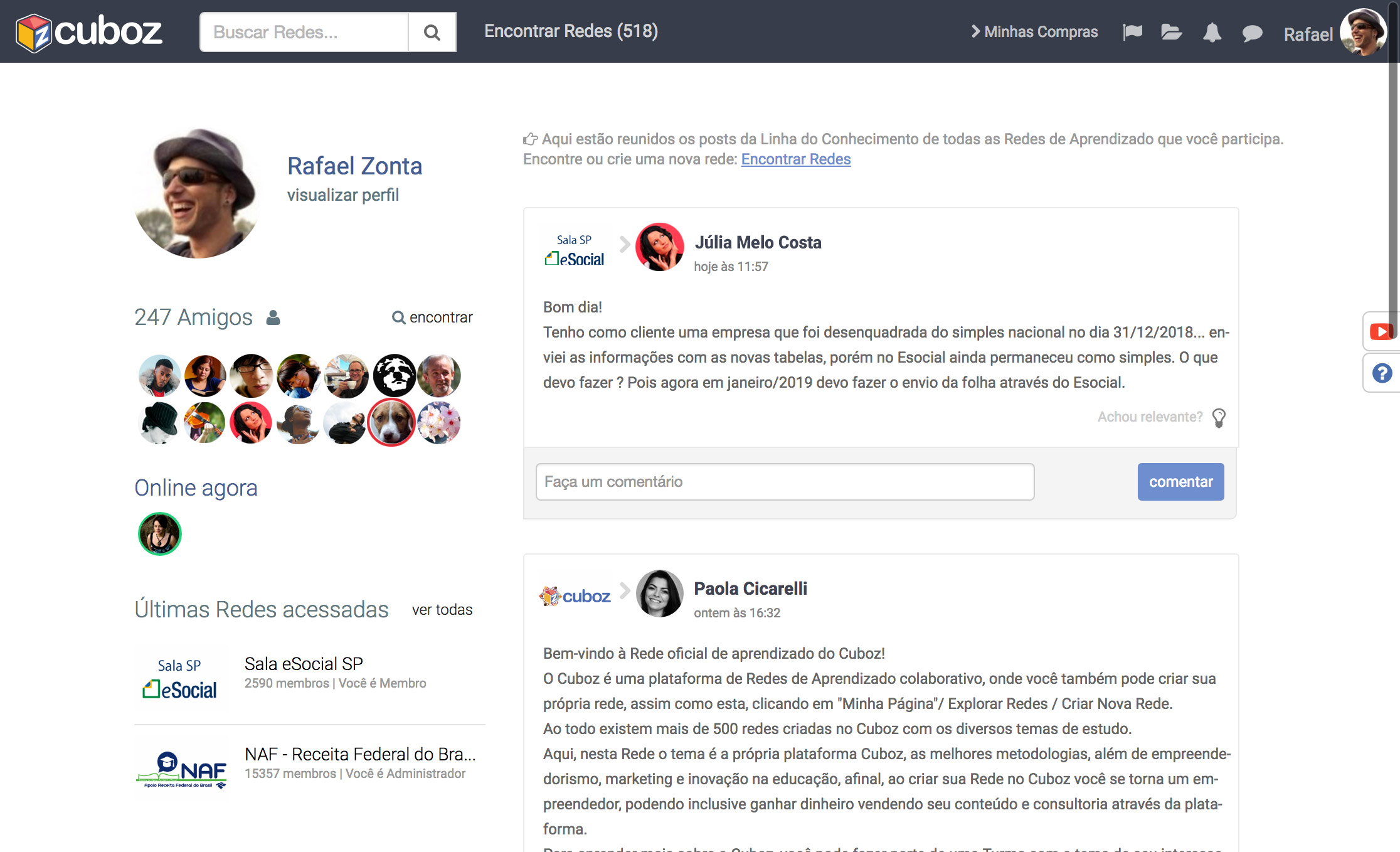
Task: Open the blue help question icon
Action: click(x=1382, y=373)
